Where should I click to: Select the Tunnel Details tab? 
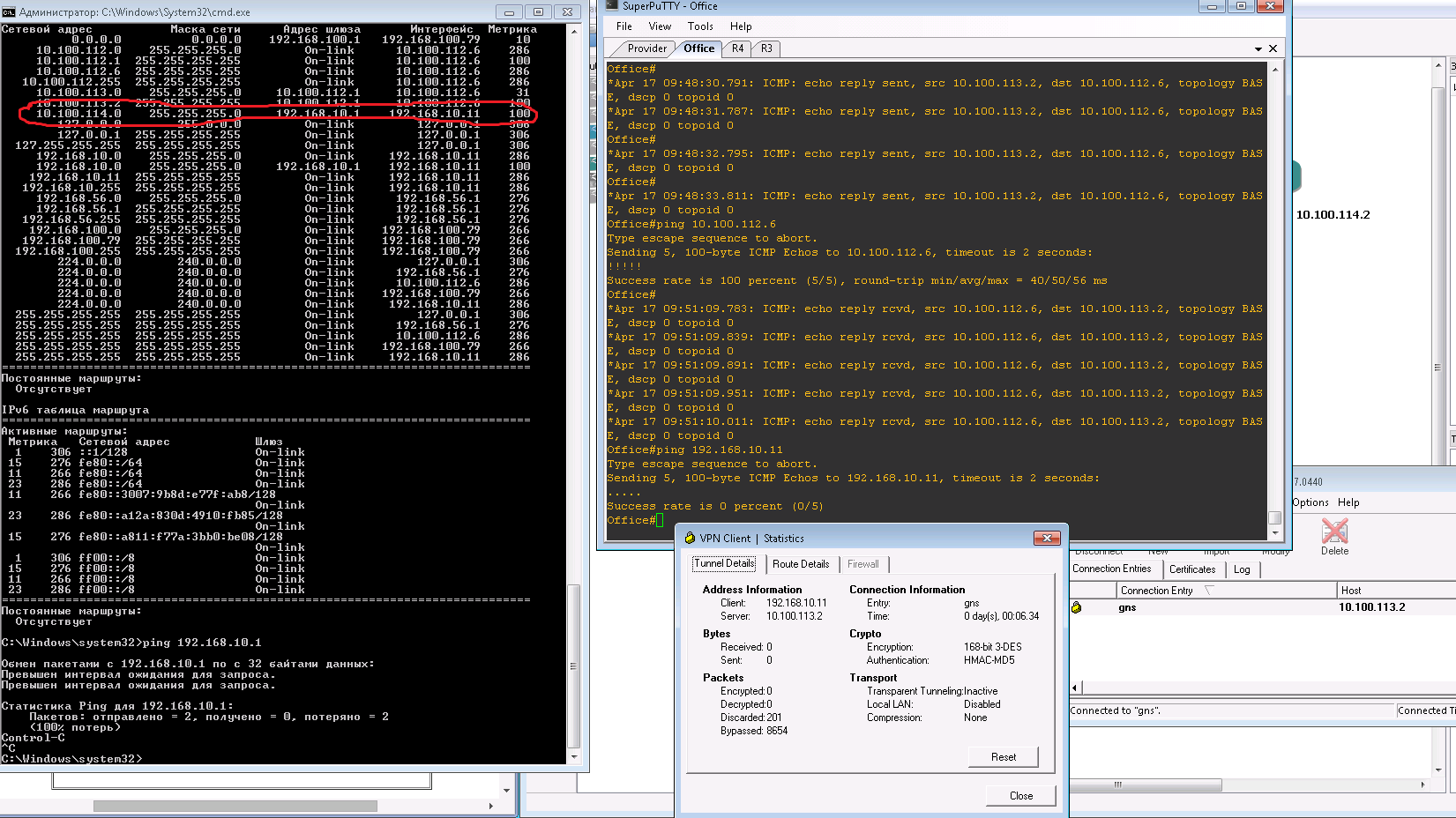(724, 563)
